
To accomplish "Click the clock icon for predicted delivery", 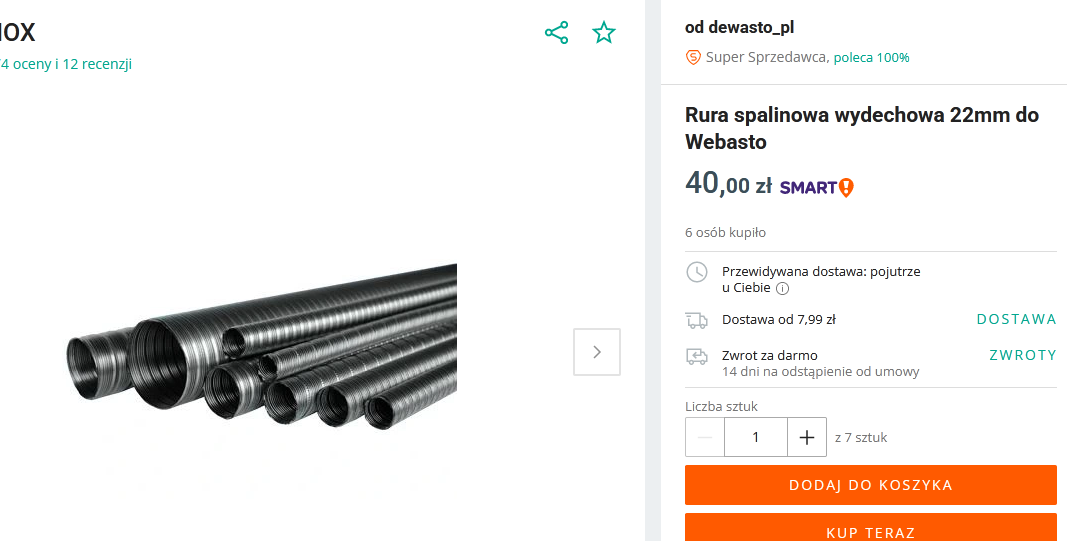I will 696,272.
